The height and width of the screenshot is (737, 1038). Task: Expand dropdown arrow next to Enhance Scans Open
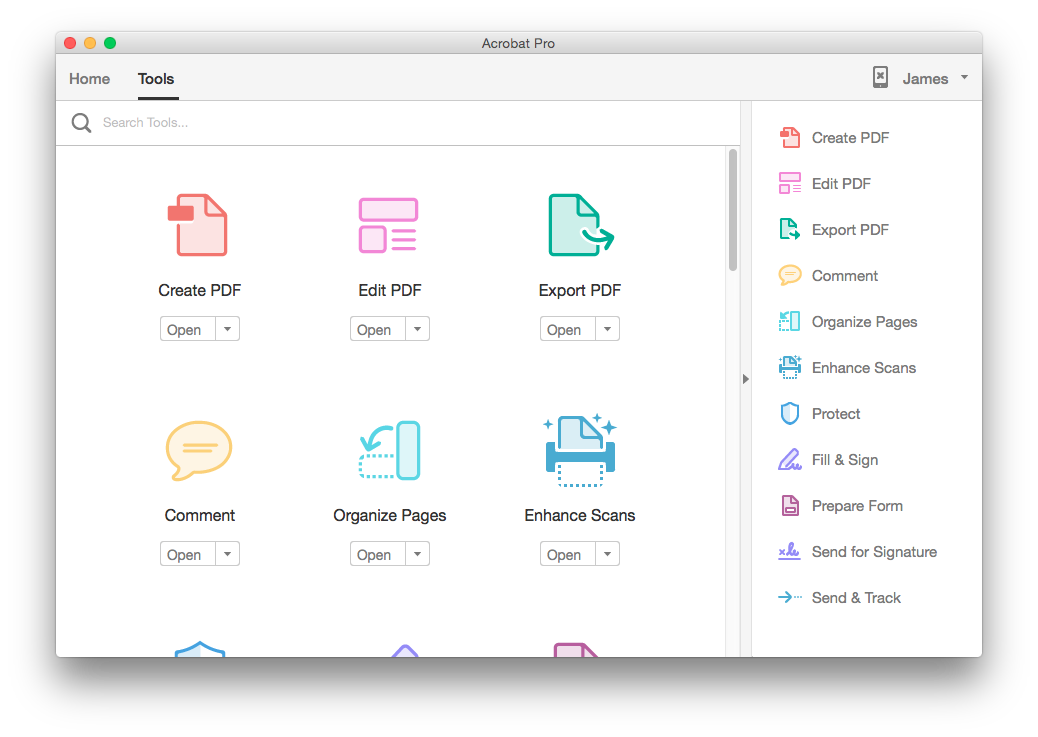pyautogui.click(x=607, y=554)
